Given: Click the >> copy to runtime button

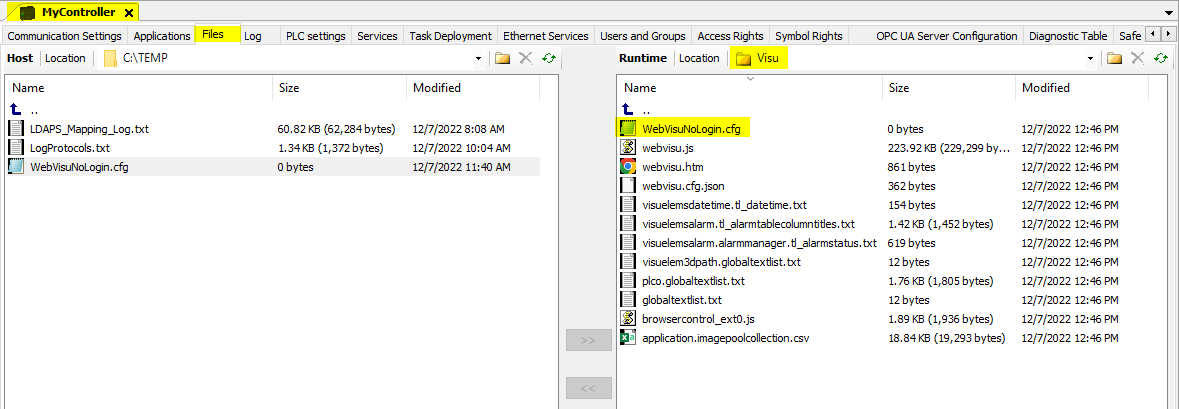Looking at the screenshot, I should click(588, 340).
